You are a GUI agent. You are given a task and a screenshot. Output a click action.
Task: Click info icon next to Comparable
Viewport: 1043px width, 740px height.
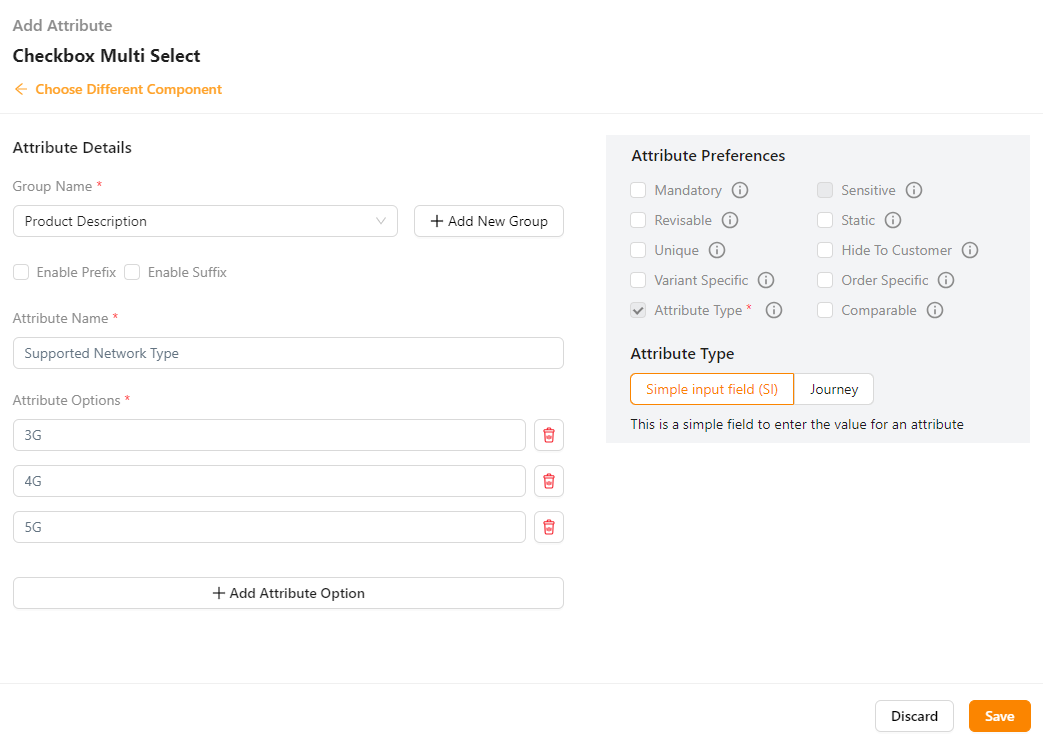pos(934,310)
